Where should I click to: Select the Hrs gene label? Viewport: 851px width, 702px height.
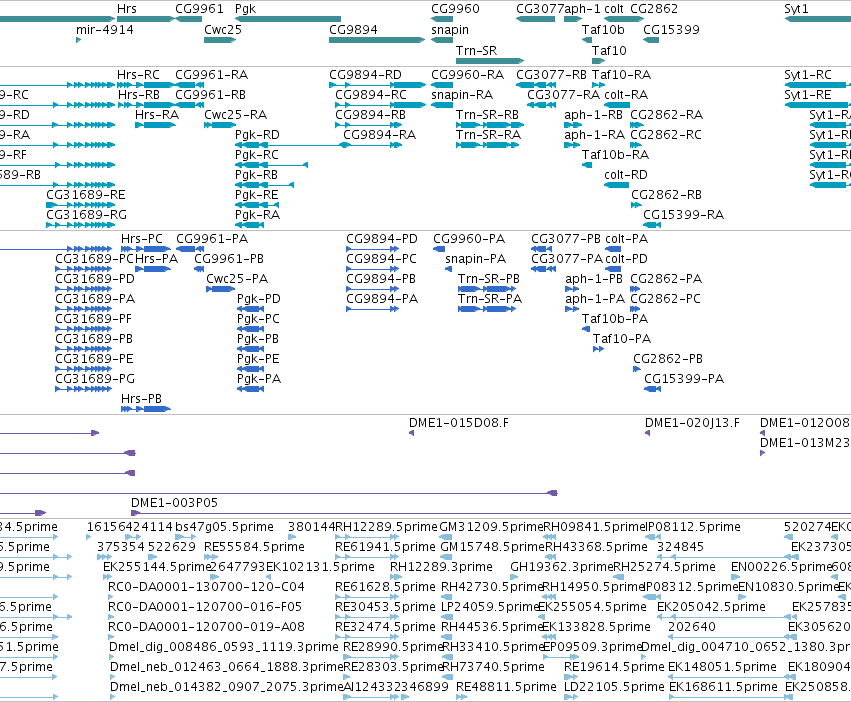[x=126, y=9]
